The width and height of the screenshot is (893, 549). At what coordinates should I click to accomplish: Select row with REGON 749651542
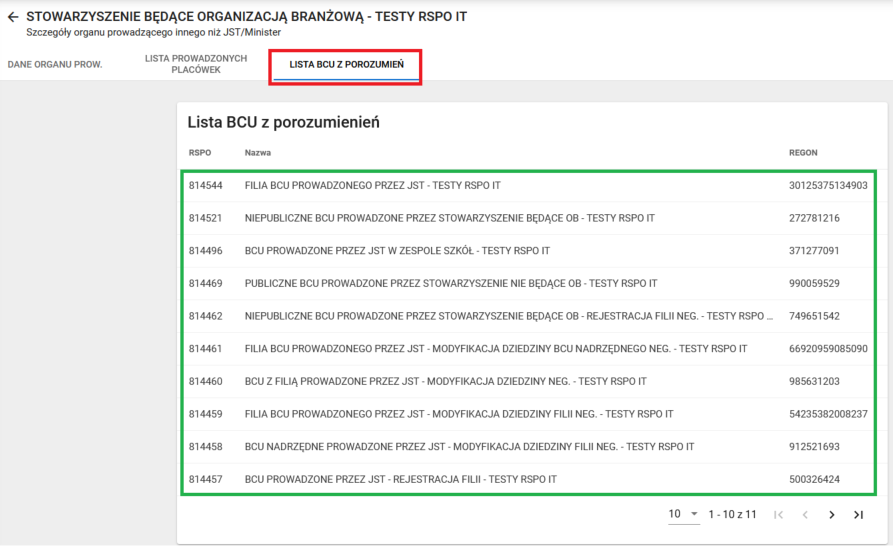pos(814,316)
